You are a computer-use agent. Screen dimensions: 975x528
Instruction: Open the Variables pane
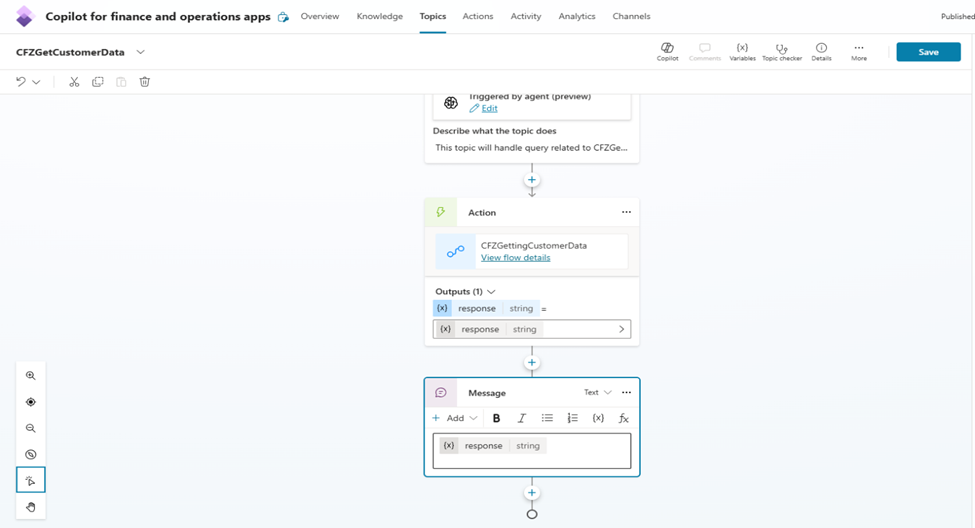pyautogui.click(x=742, y=52)
